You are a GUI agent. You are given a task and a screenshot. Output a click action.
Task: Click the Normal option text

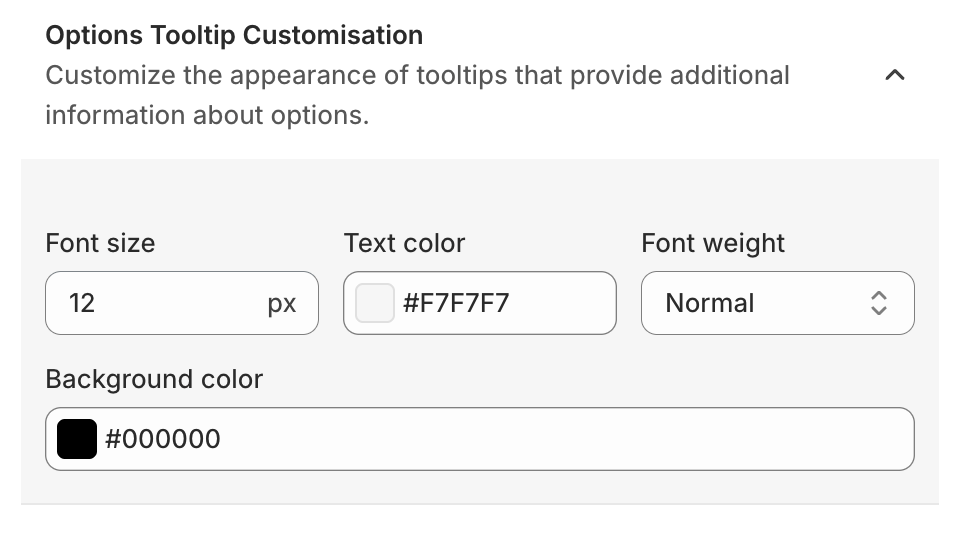coord(710,303)
